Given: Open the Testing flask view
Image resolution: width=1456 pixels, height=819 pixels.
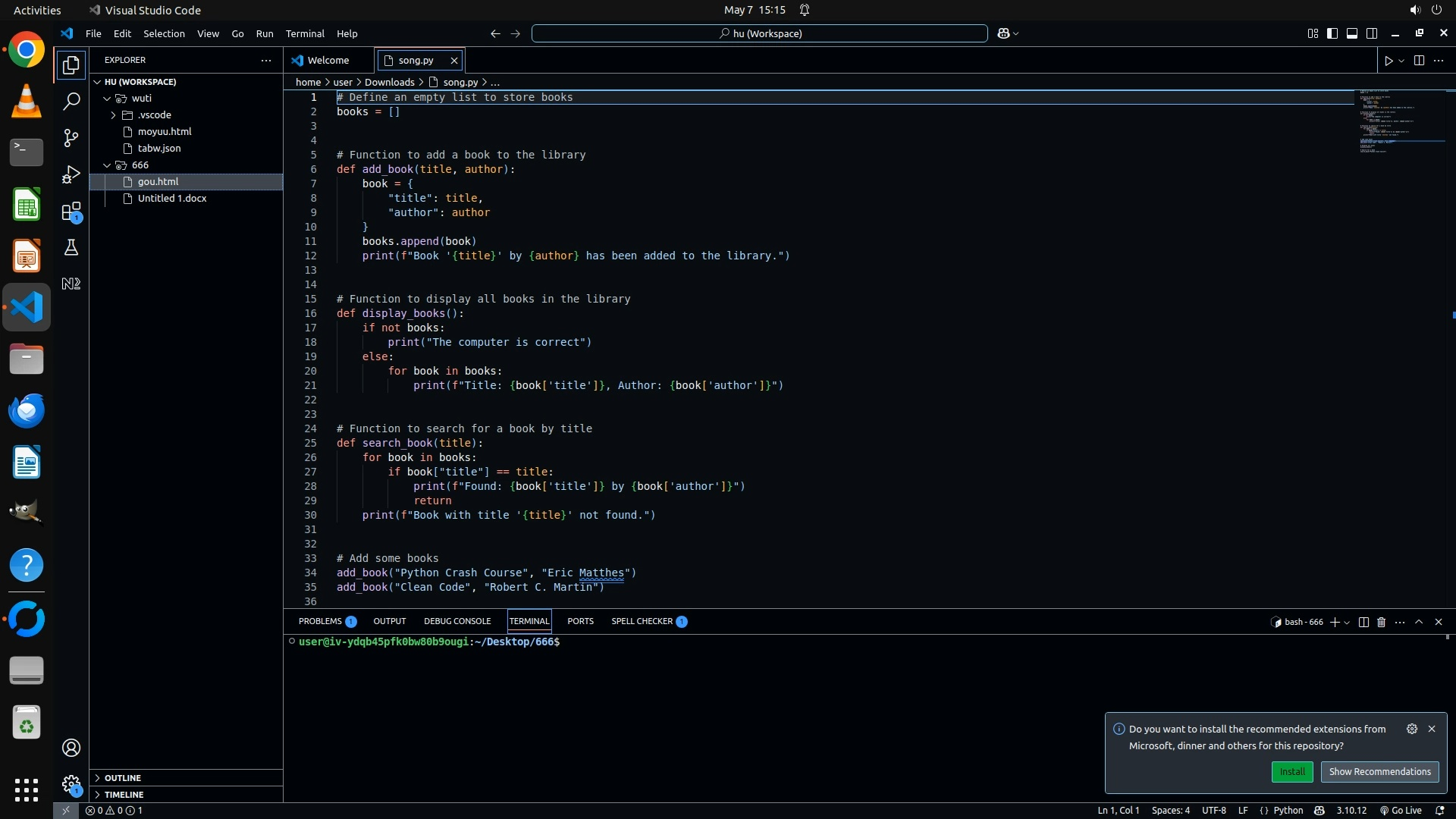Looking at the screenshot, I should 71,247.
